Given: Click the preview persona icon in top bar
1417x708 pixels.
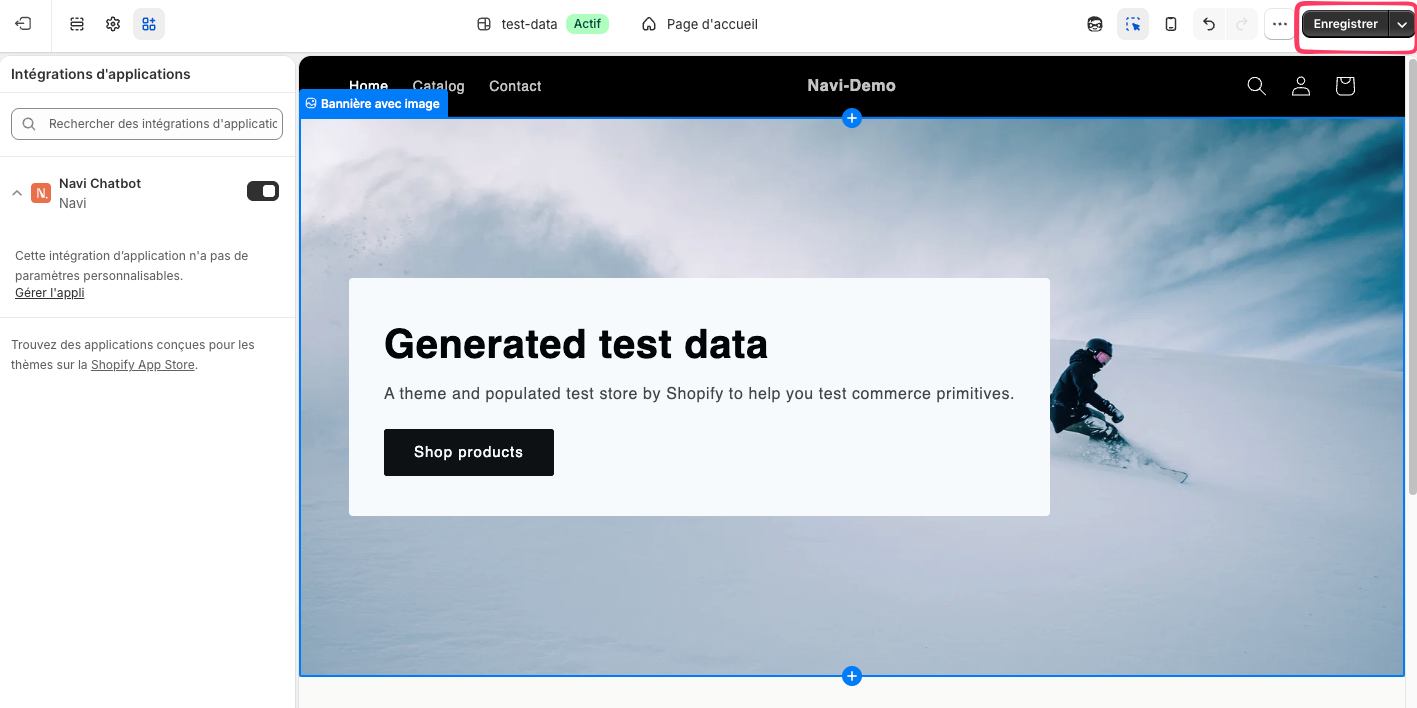Looking at the screenshot, I should 1095,24.
